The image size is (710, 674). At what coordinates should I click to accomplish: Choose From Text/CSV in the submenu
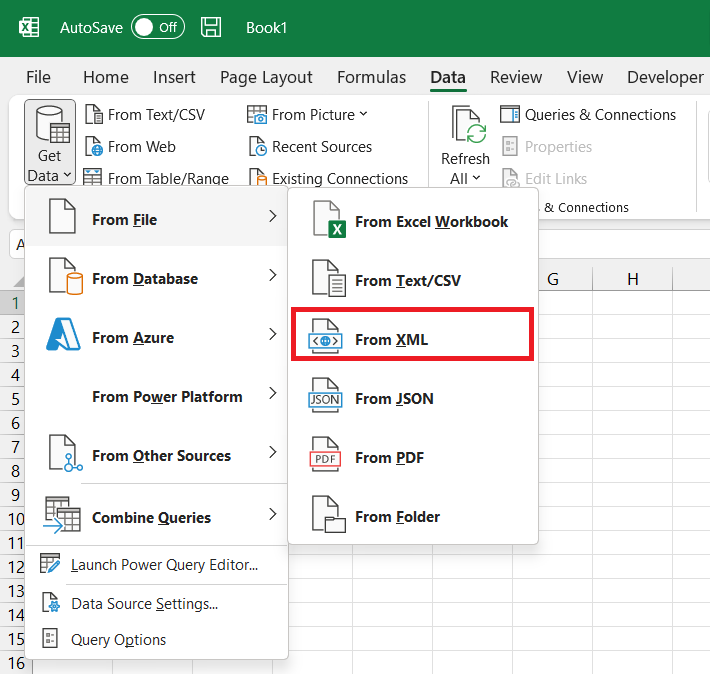(x=413, y=280)
